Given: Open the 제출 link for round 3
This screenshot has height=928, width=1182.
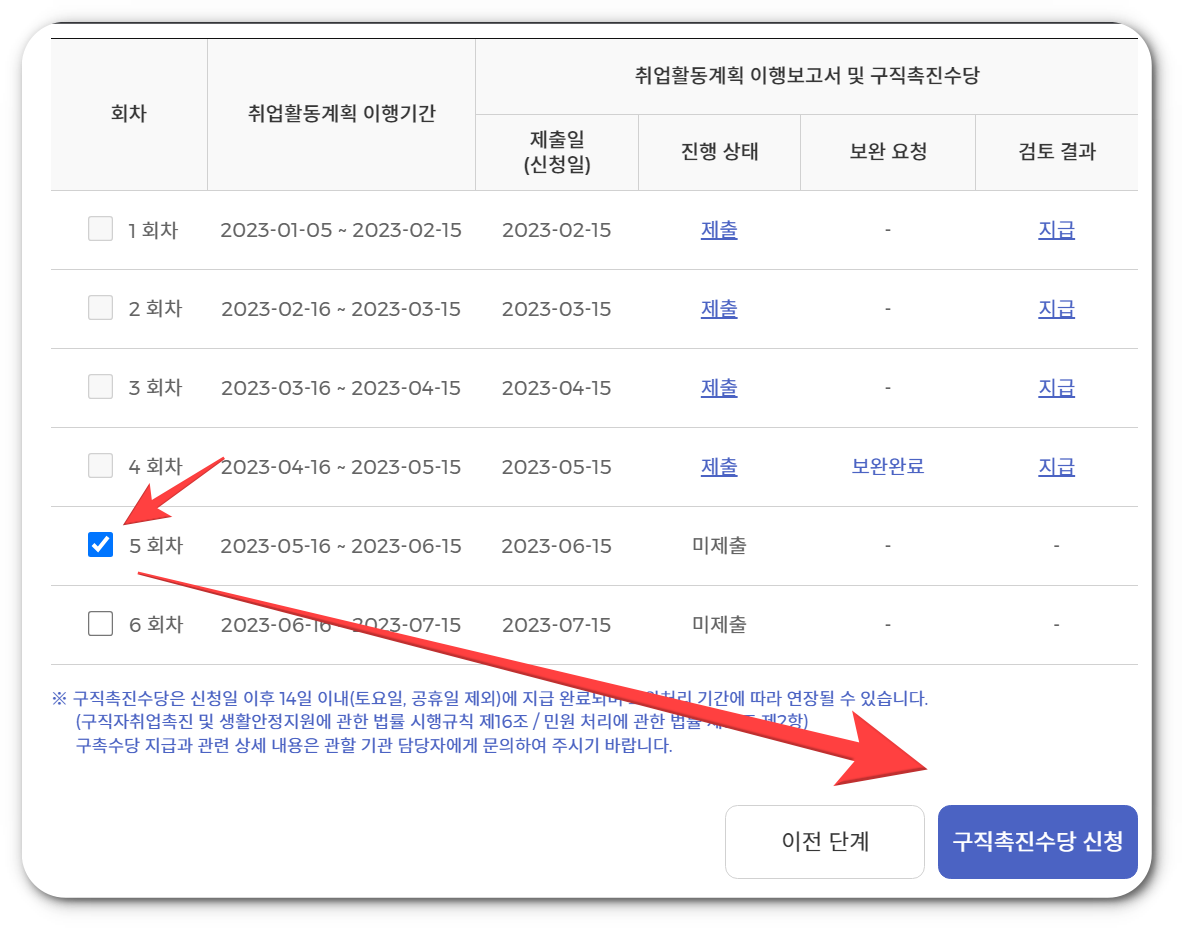Looking at the screenshot, I should [719, 388].
